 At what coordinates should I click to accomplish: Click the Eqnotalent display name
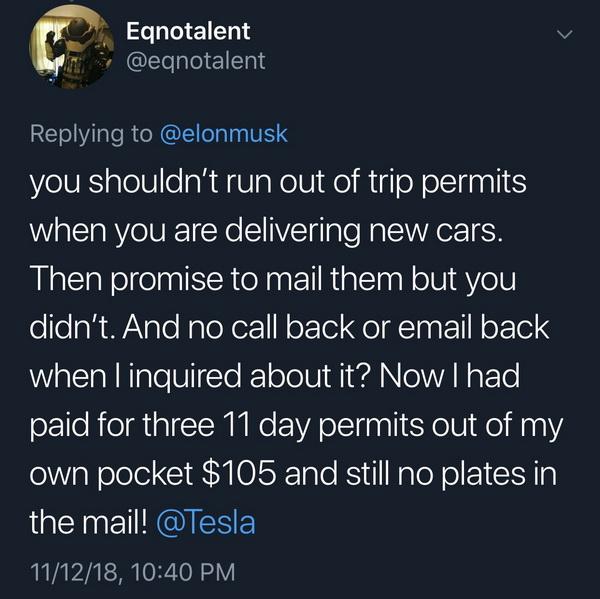(x=188, y=31)
